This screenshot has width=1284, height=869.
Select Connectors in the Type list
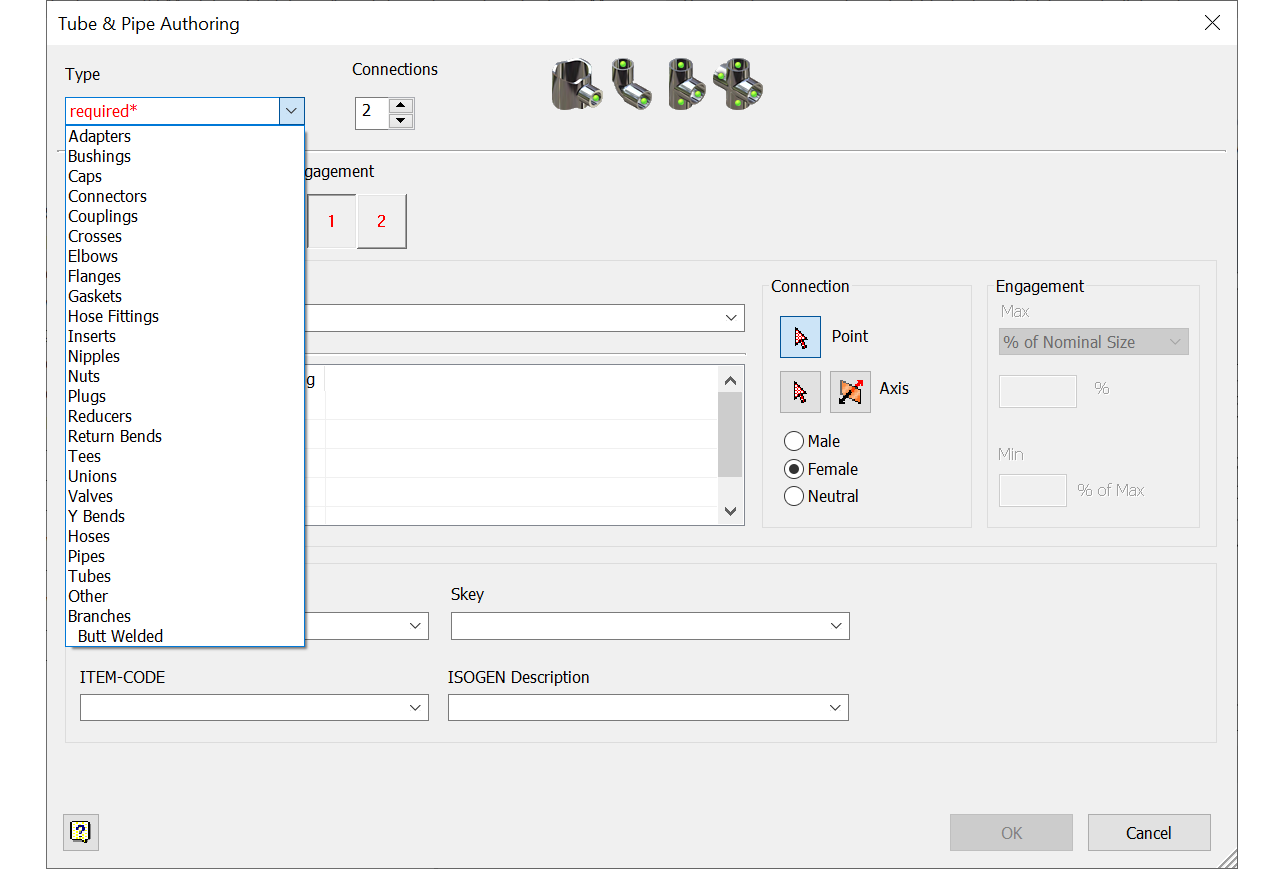coord(184,196)
